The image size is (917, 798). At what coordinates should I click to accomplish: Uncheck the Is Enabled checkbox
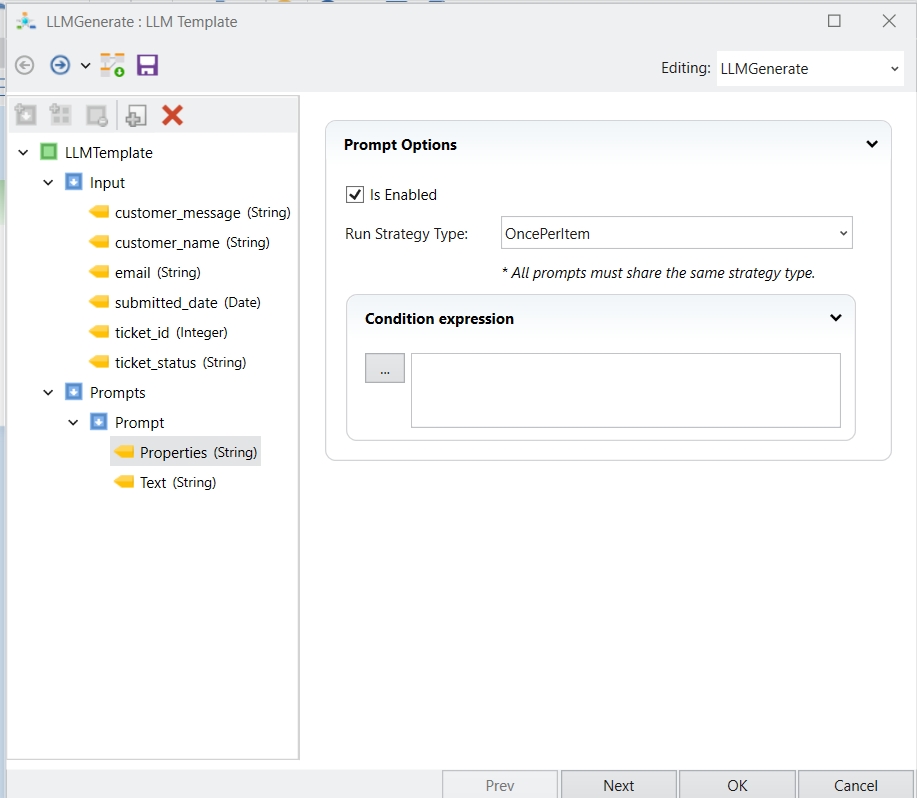pyautogui.click(x=355, y=195)
